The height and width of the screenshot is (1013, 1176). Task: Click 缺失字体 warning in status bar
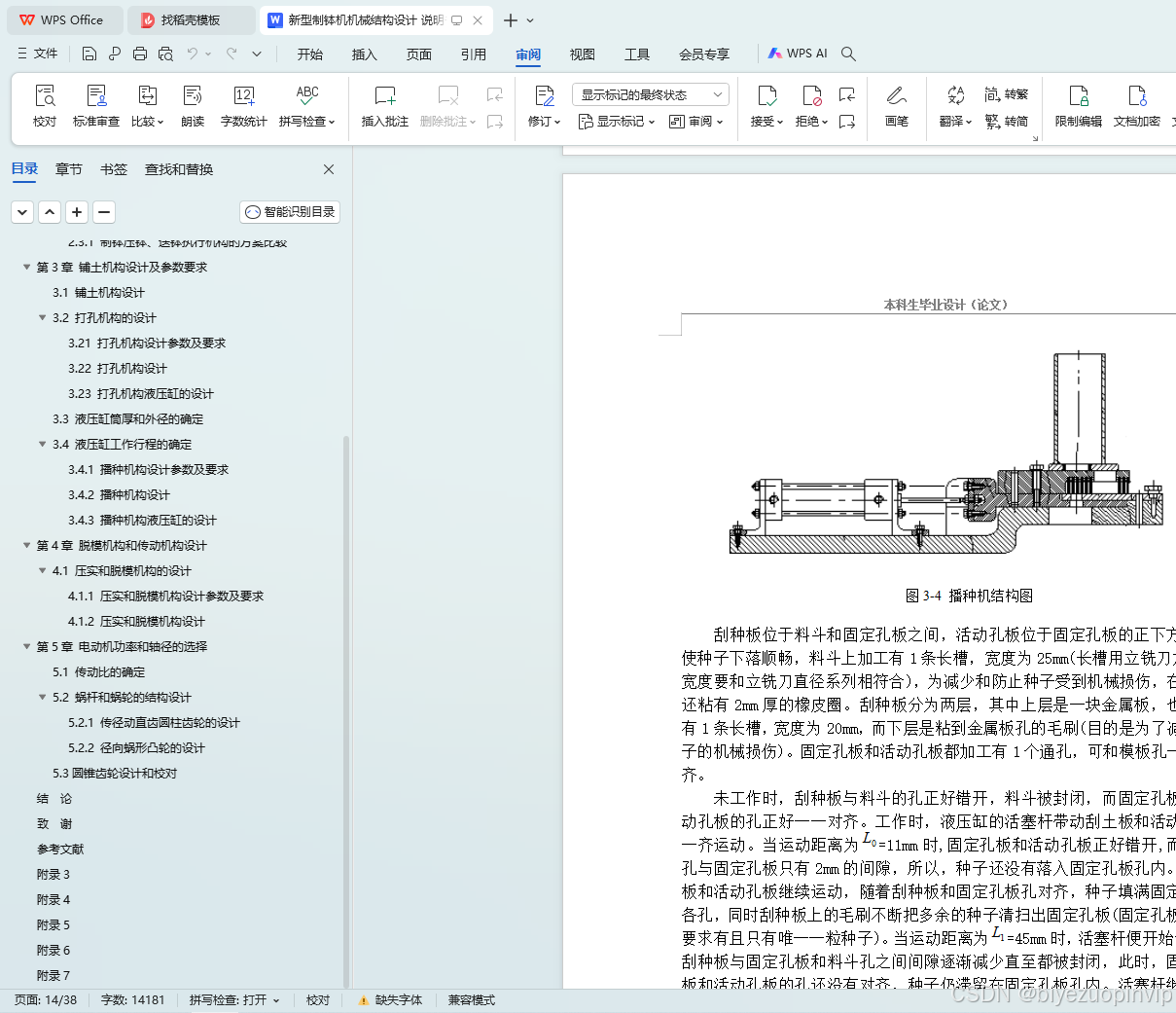click(x=390, y=999)
